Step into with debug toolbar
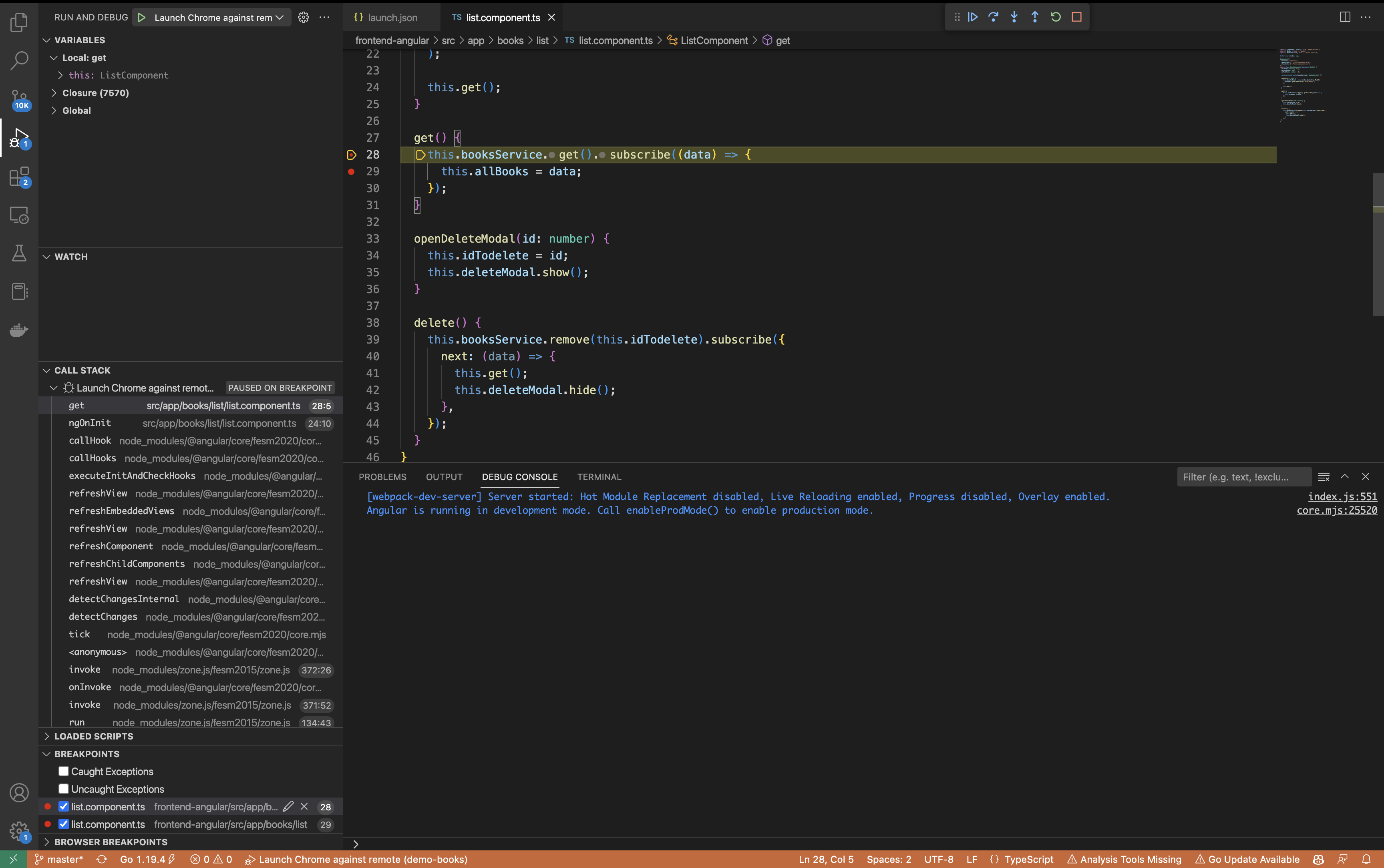Viewport: 1384px width, 868px height. click(x=1014, y=17)
